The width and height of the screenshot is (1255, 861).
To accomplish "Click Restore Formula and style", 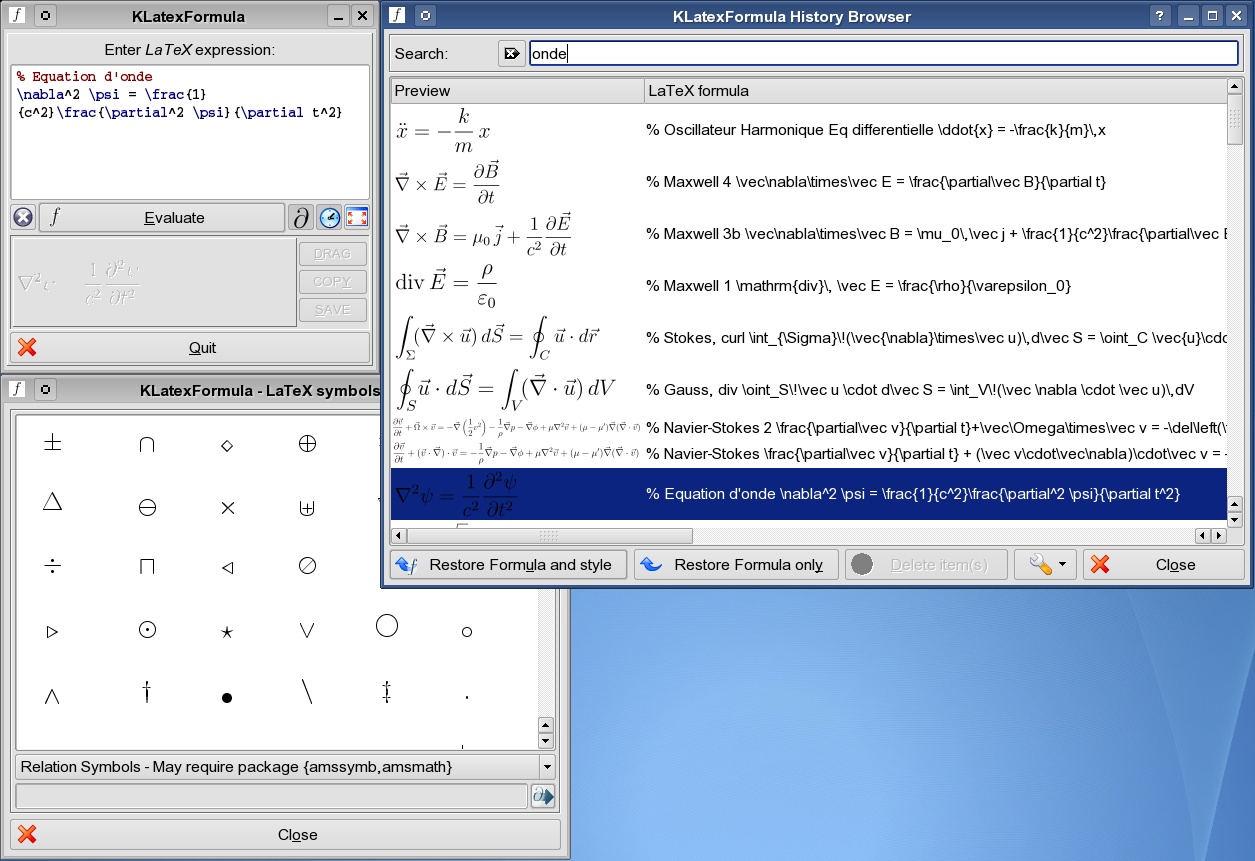I will (507, 565).
